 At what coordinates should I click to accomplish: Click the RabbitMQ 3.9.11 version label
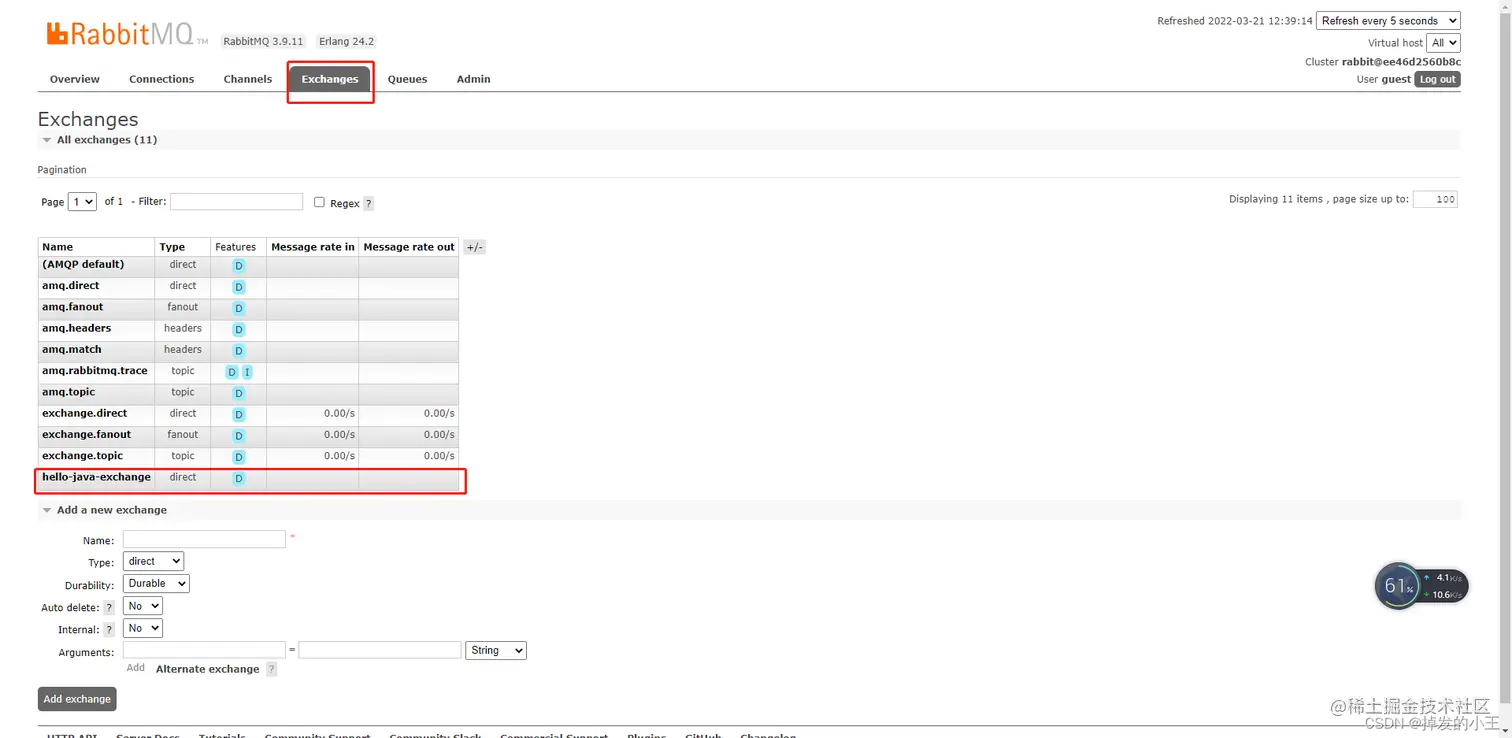point(264,41)
